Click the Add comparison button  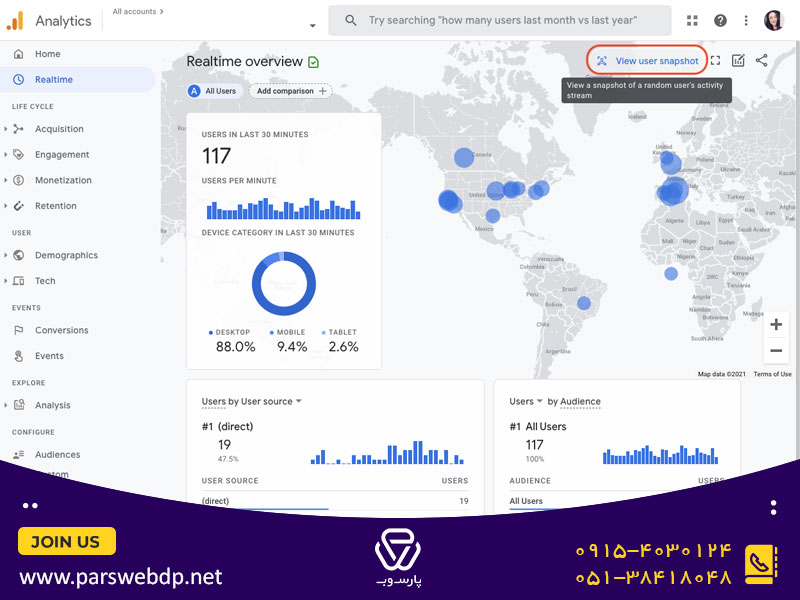coord(291,91)
